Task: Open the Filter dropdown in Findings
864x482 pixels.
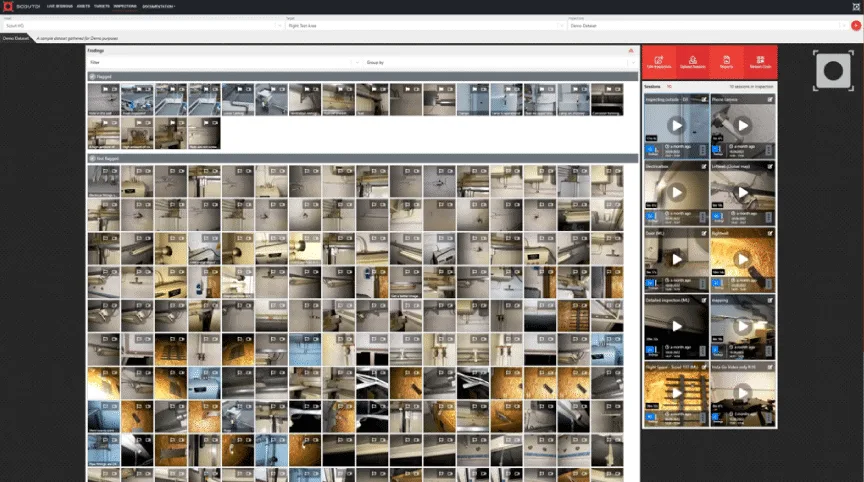Action: (x=225, y=63)
